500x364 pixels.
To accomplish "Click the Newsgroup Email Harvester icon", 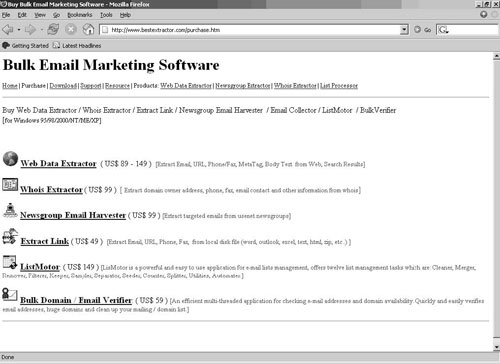I will point(10,210).
